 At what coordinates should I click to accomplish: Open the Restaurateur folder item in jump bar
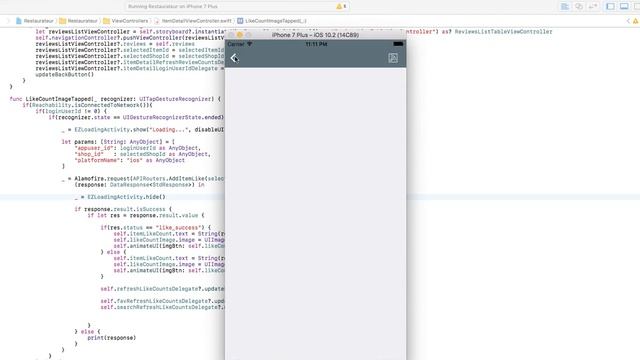[79, 21]
